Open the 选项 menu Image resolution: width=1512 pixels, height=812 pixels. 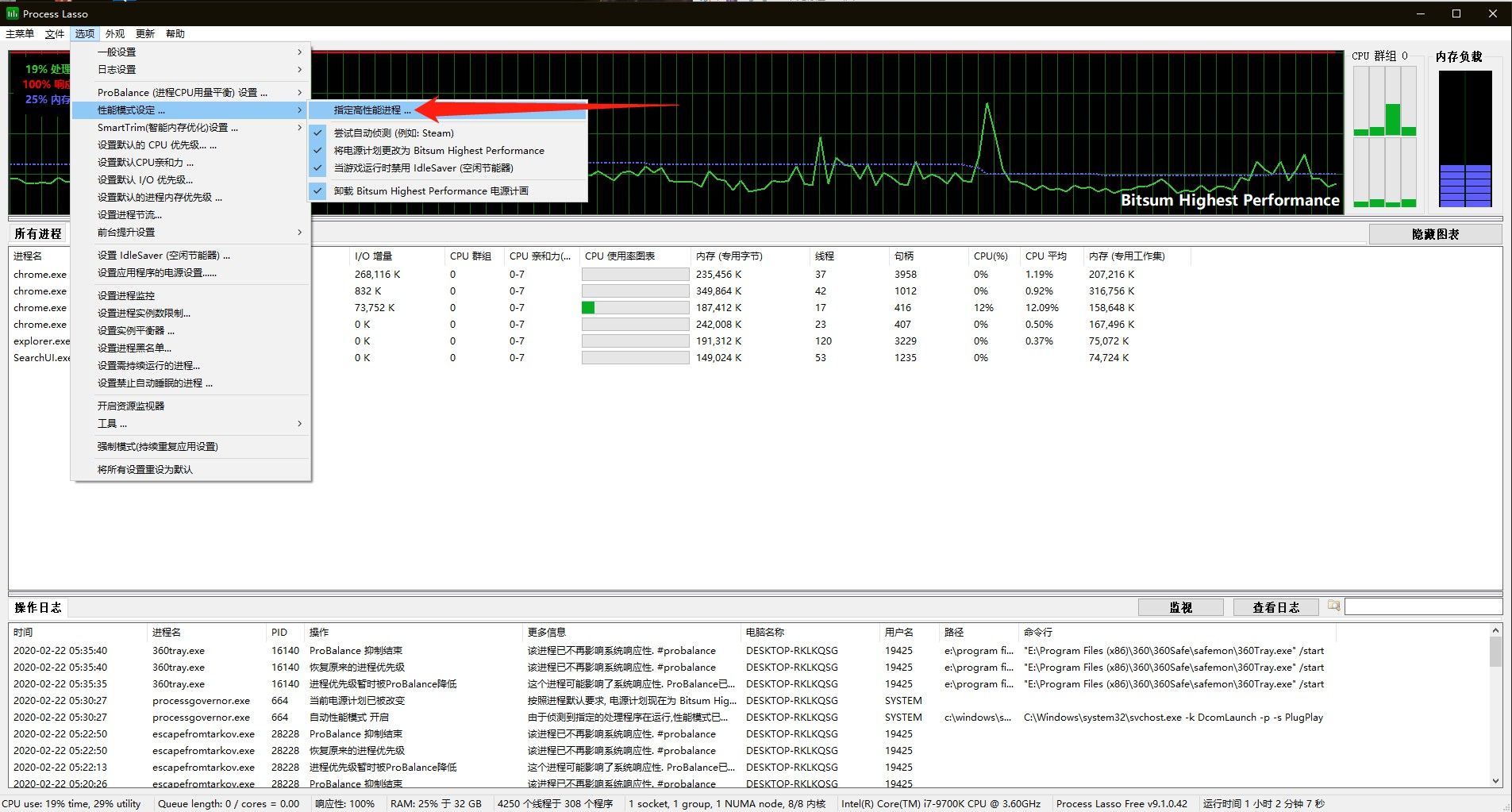coord(85,34)
